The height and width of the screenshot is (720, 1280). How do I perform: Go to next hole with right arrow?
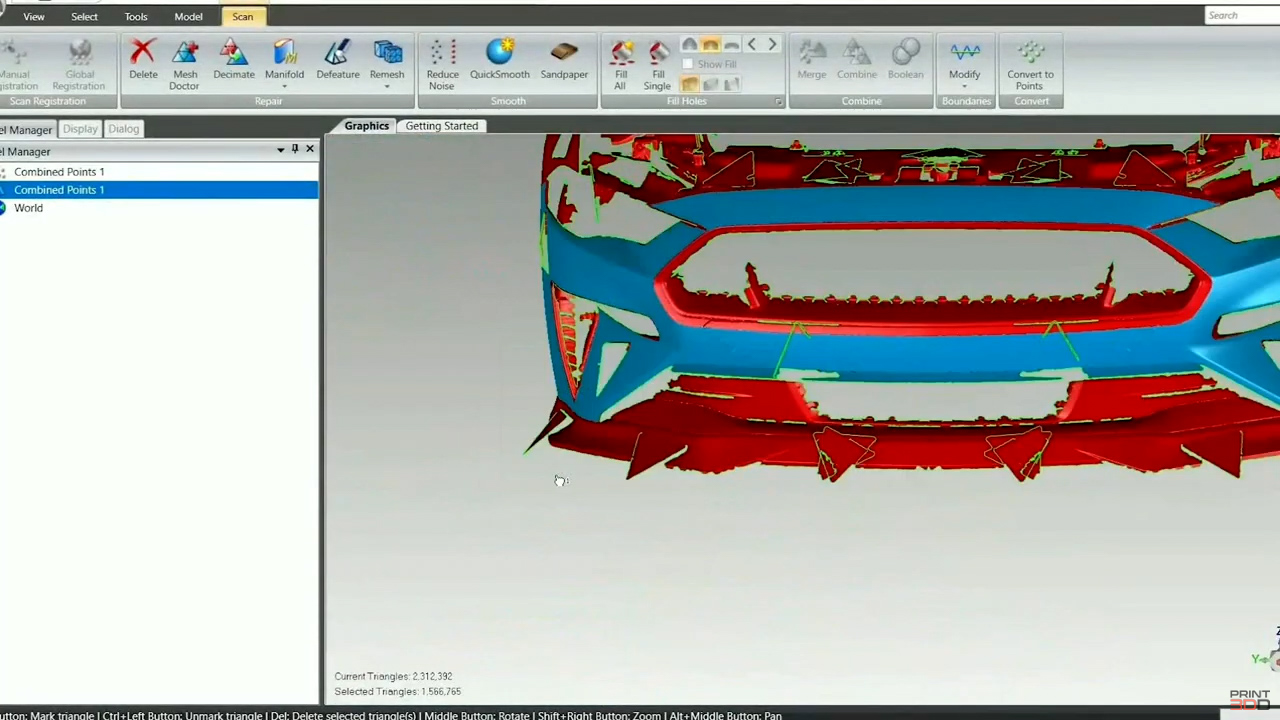pyautogui.click(x=772, y=45)
